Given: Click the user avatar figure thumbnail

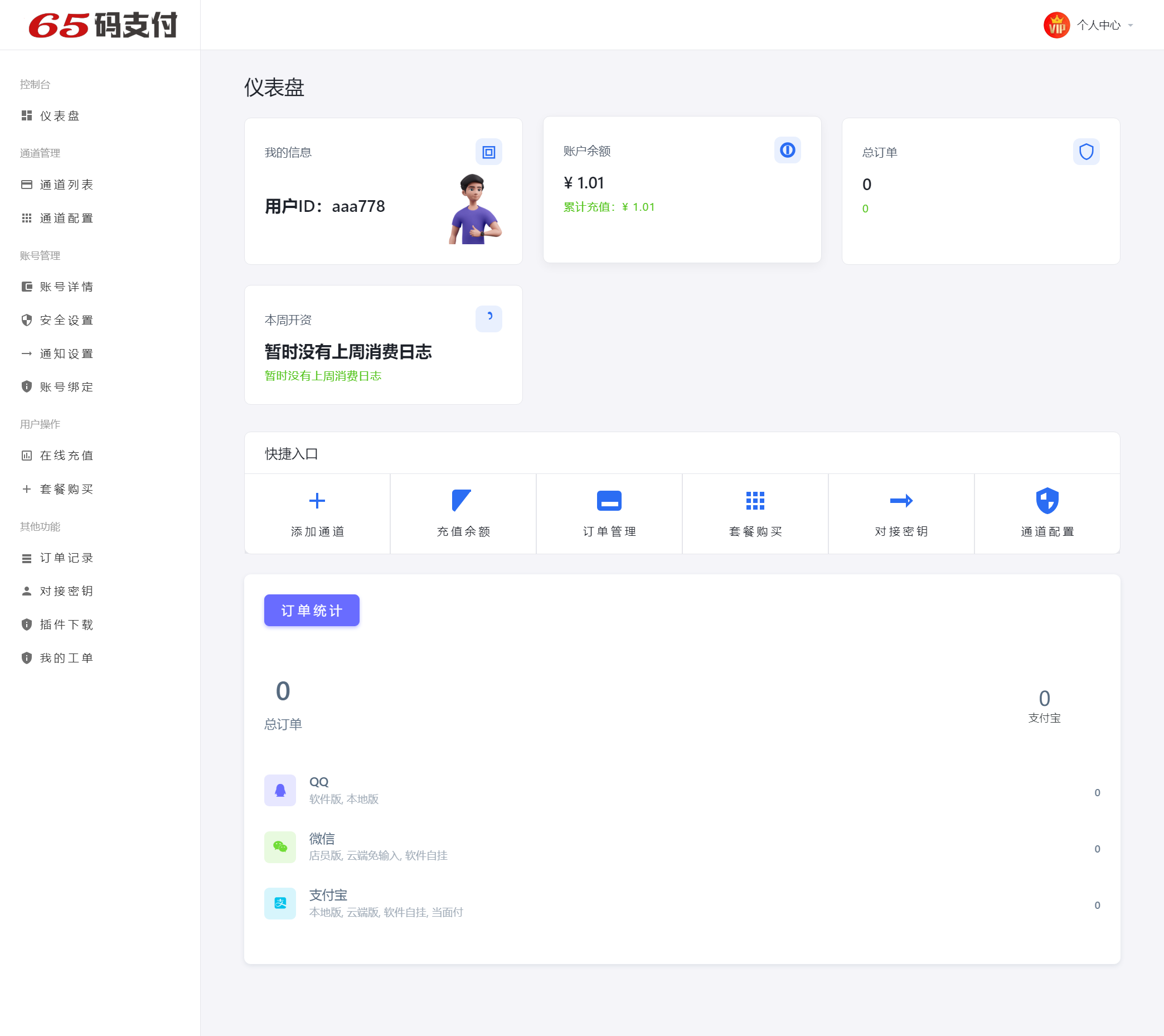Looking at the screenshot, I should (474, 209).
